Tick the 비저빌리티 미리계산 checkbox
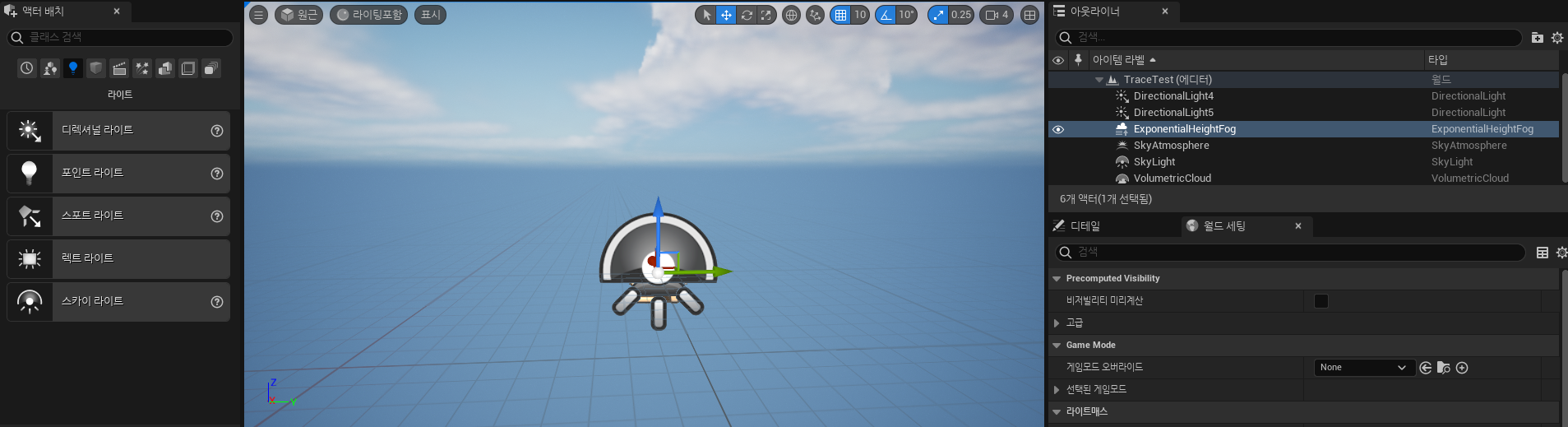The image size is (1568, 427). point(1321,301)
